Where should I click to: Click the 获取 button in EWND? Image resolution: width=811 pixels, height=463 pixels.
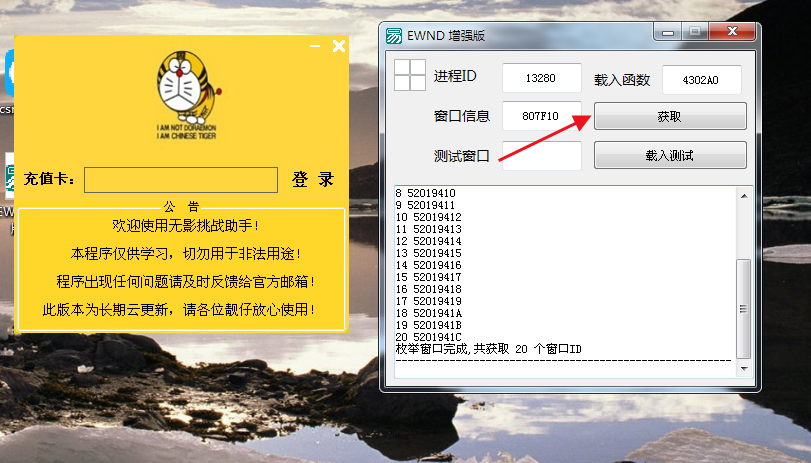click(x=670, y=116)
